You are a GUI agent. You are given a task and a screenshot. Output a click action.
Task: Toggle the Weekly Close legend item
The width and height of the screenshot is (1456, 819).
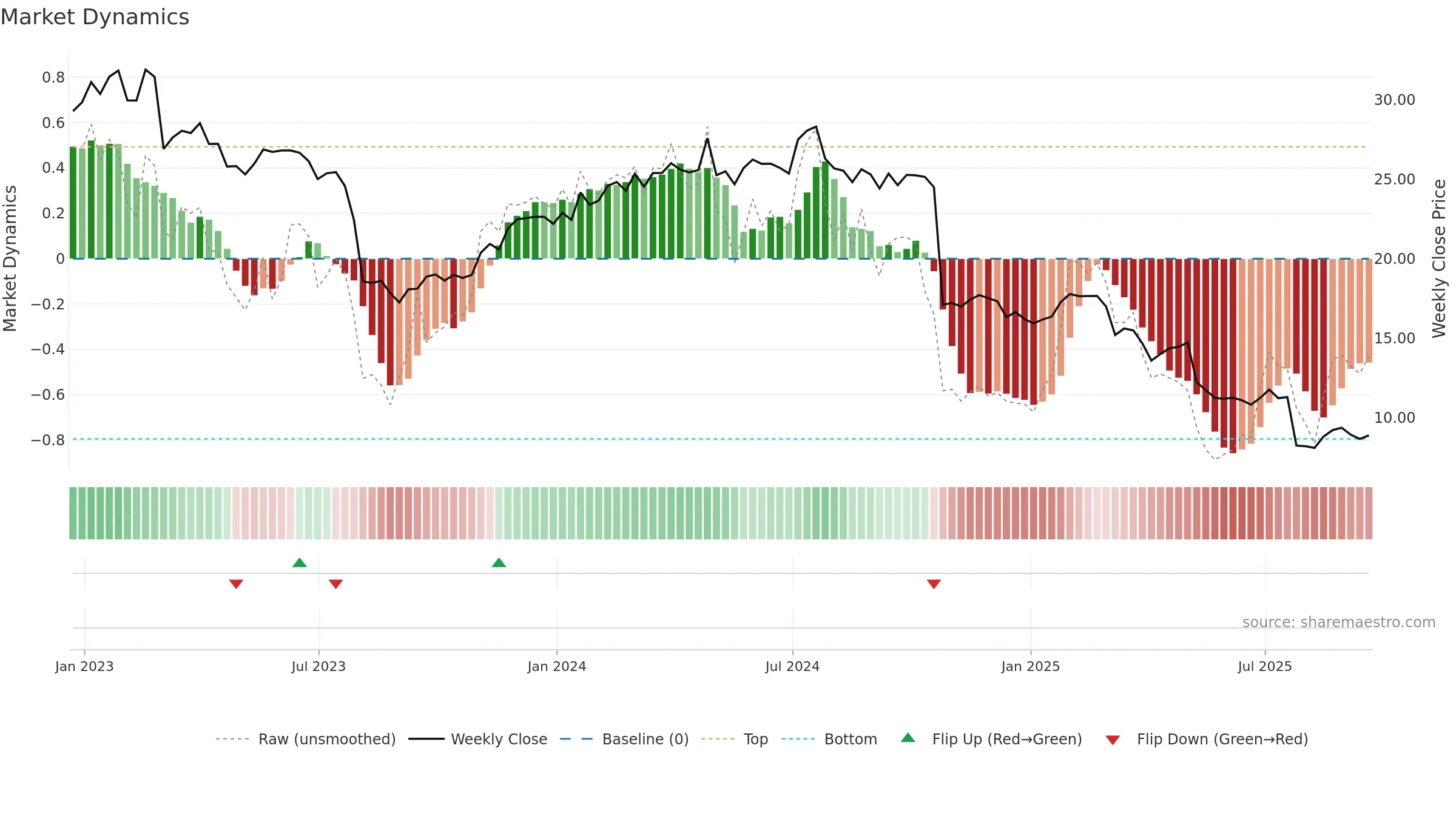pos(477,739)
